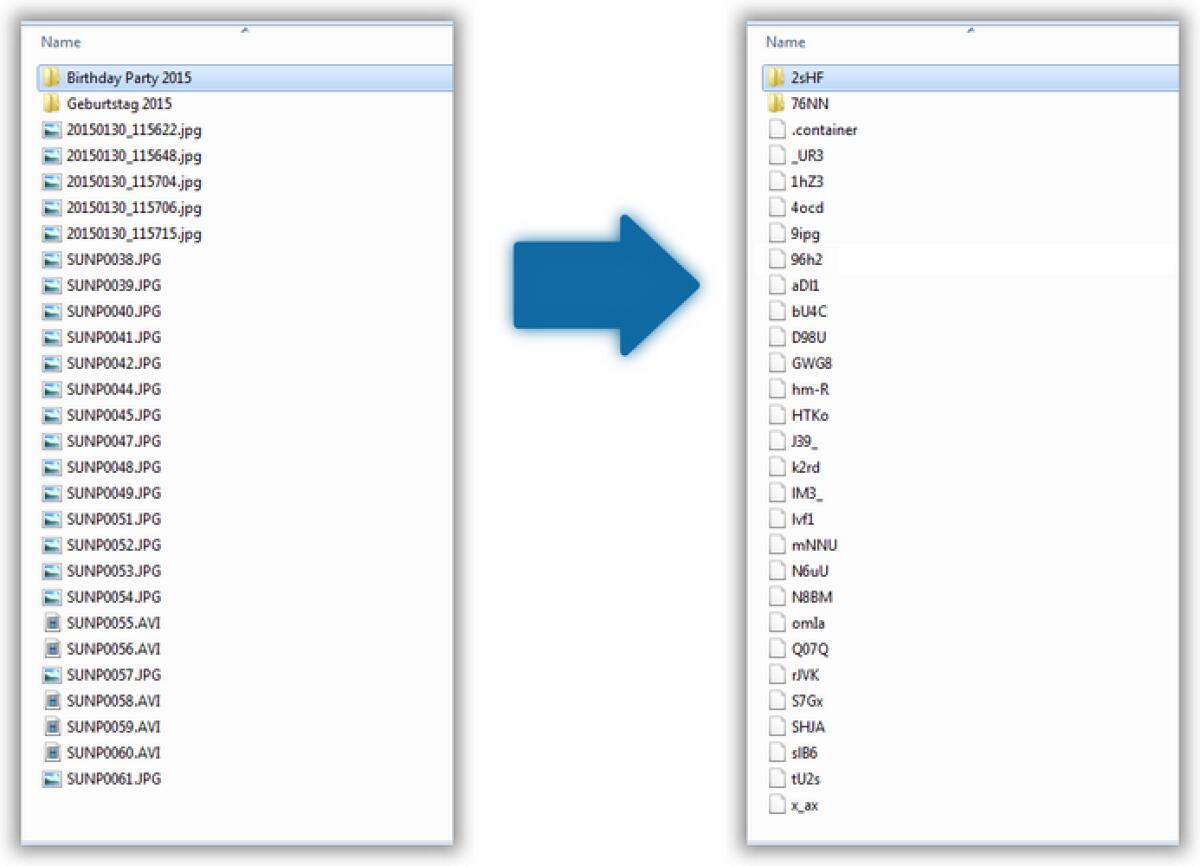Viewport: 1200px width, 866px height.
Task: Click the blank file icon beside .container
Action: click(x=776, y=129)
